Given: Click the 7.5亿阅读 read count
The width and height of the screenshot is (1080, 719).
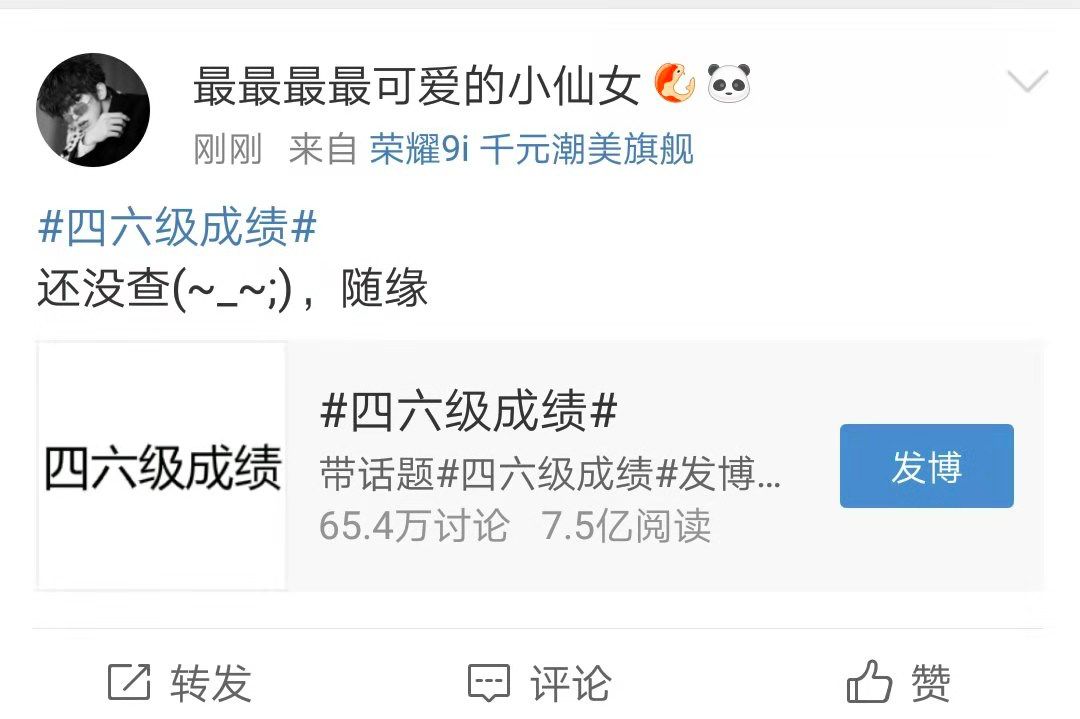Looking at the screenshot, I should point(626,526).
